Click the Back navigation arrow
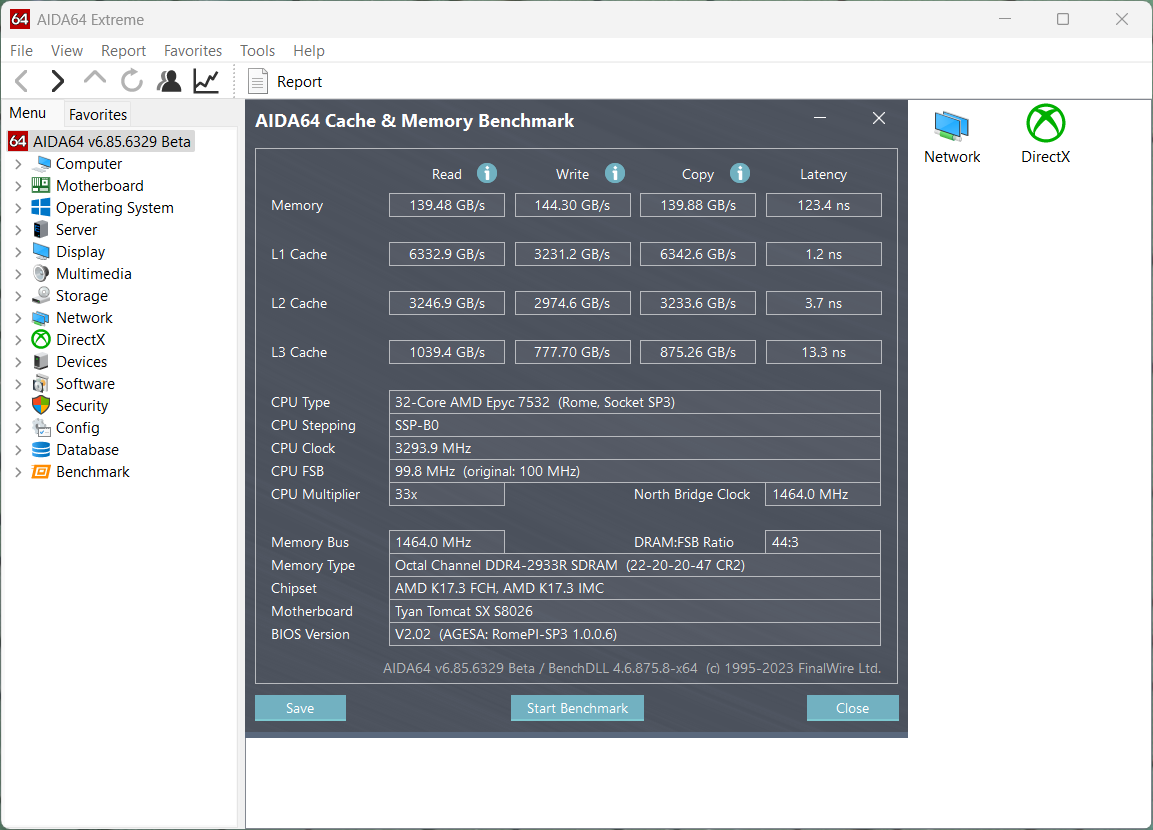Image resolution: width=1153 pixels, height=830 pixels. click(x=22, y=81)
